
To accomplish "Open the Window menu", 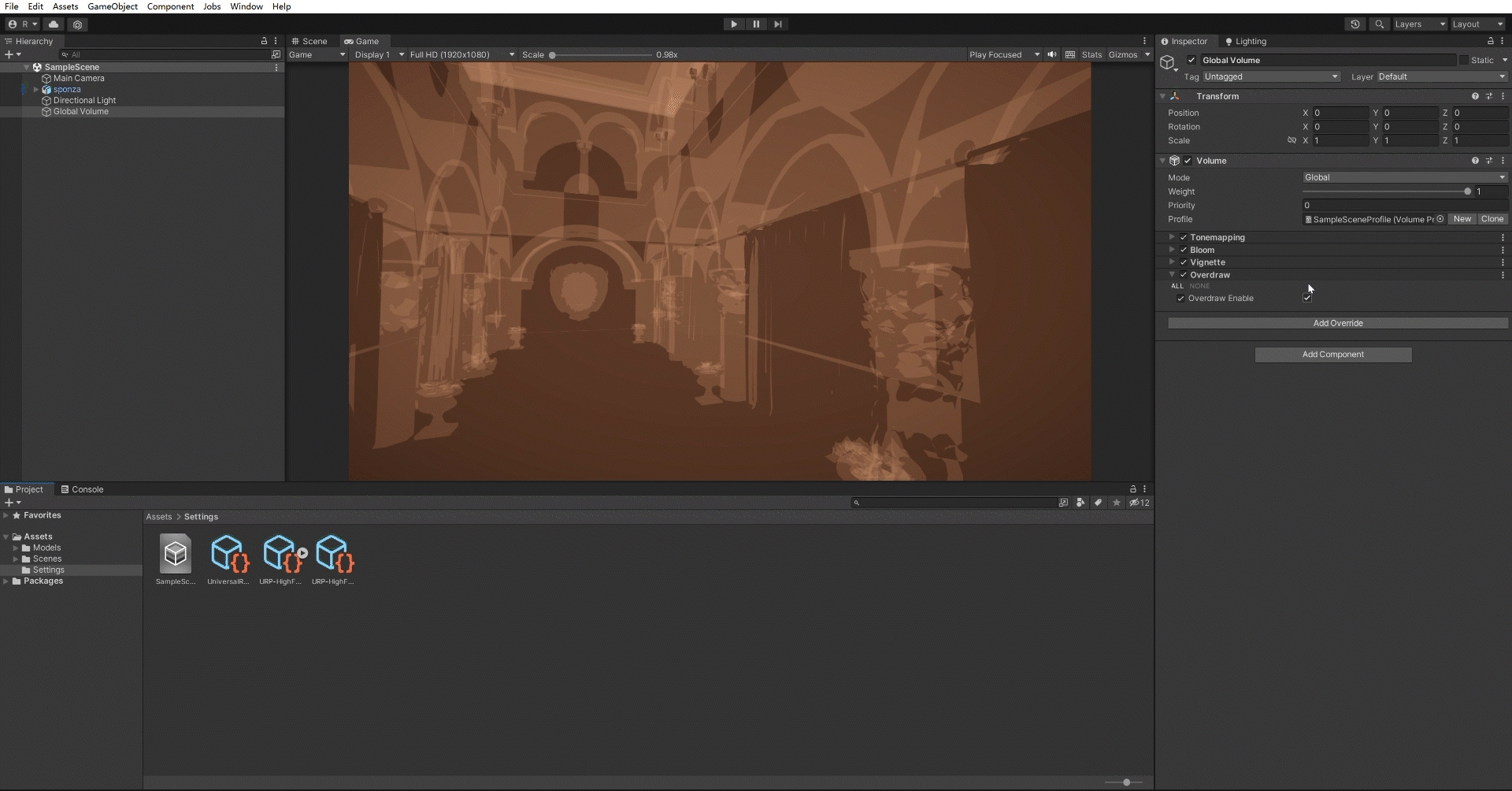I will coord(246,6).
